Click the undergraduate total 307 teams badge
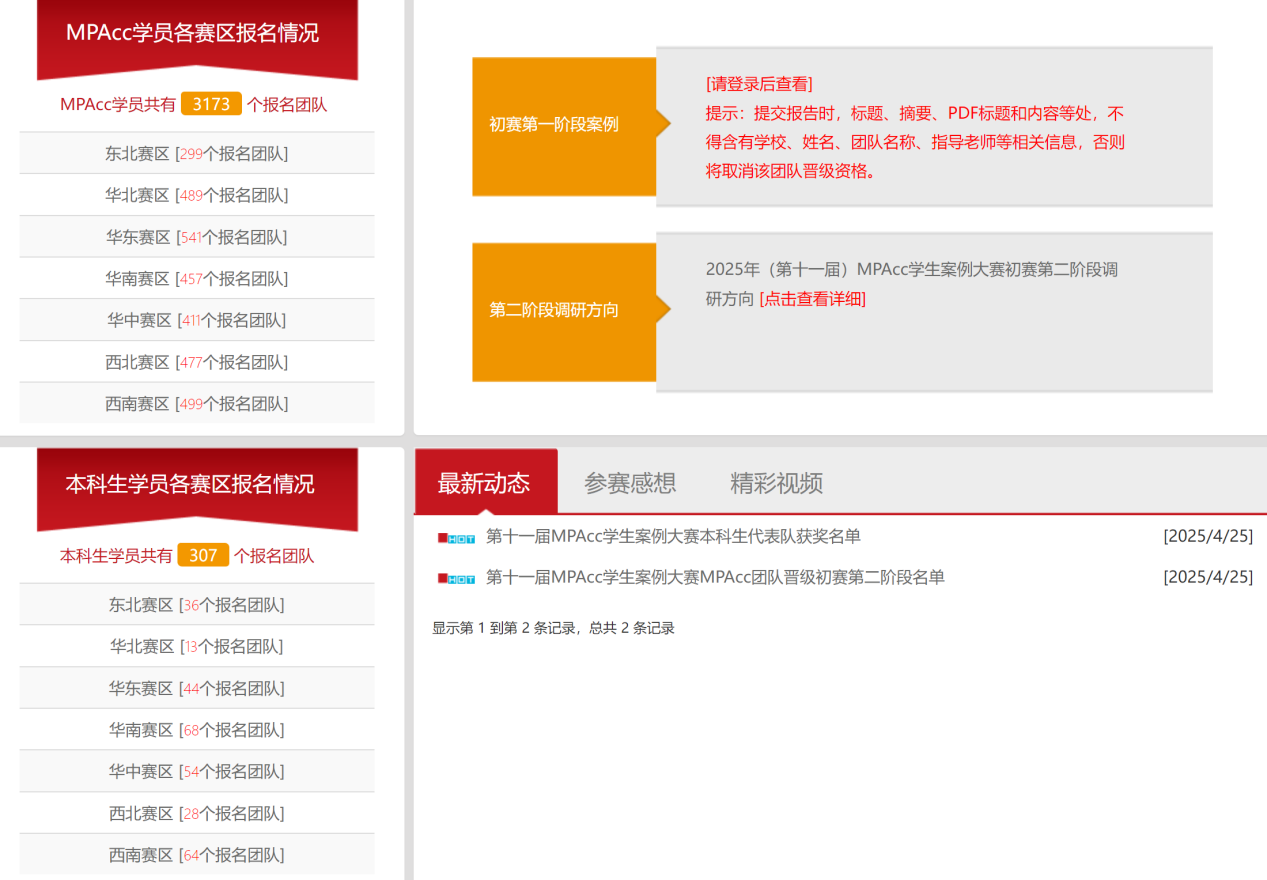The width and height of the screenshot is (1267, 880). [x=203, y=555]
